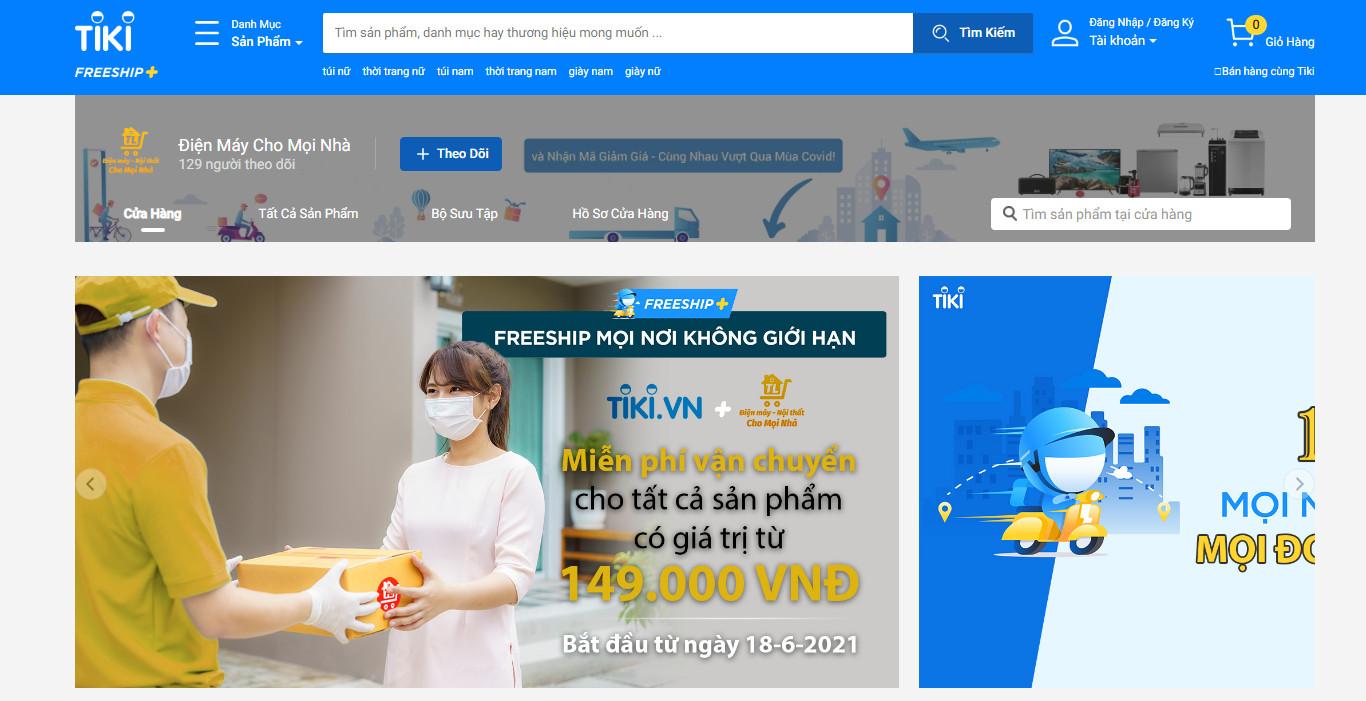Show the previous banner slide
The width and height of the screenshot is (1366, 701).
pos(91,485)
